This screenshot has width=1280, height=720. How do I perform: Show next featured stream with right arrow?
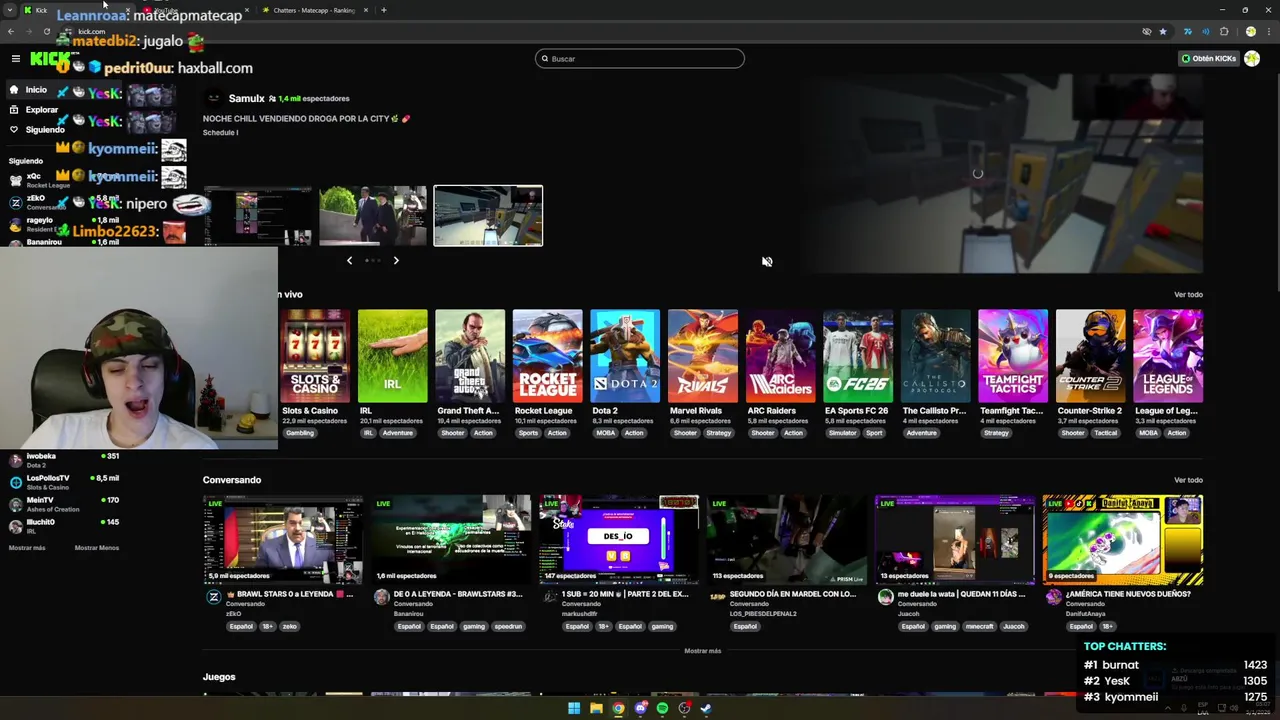396,260
